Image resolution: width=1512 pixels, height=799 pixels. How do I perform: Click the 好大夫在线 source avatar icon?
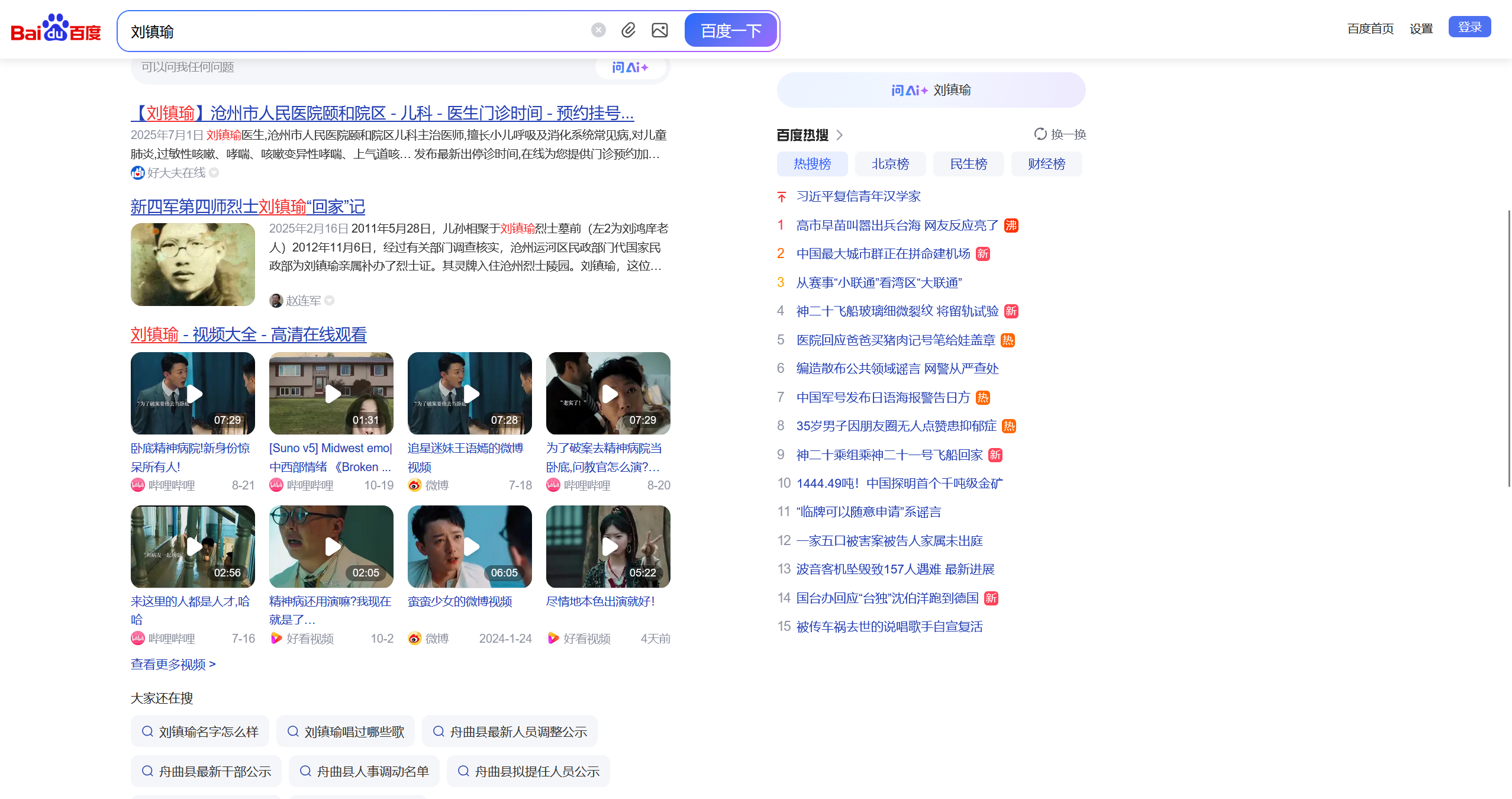[137, 172]
